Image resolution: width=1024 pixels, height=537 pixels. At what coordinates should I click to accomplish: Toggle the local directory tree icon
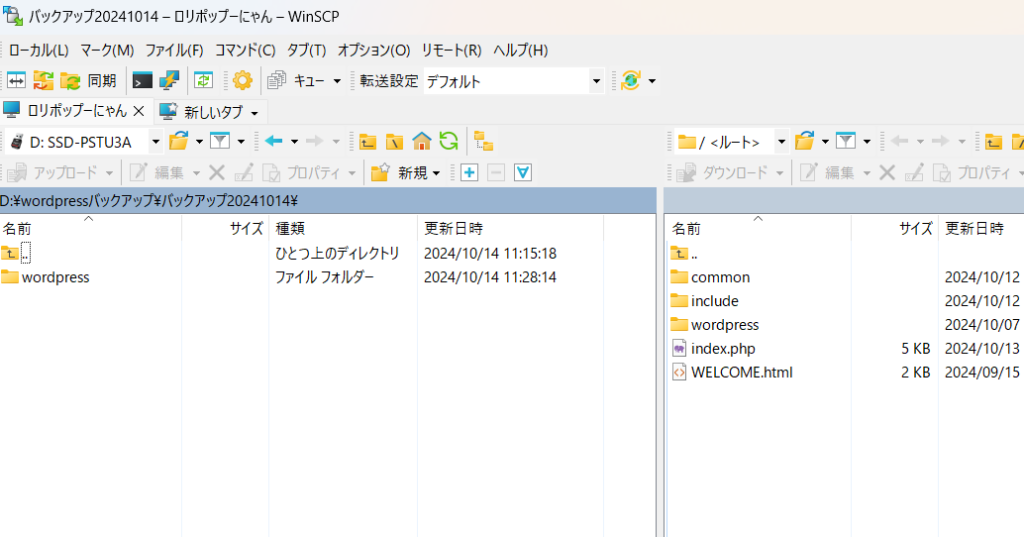coord(484,141)
